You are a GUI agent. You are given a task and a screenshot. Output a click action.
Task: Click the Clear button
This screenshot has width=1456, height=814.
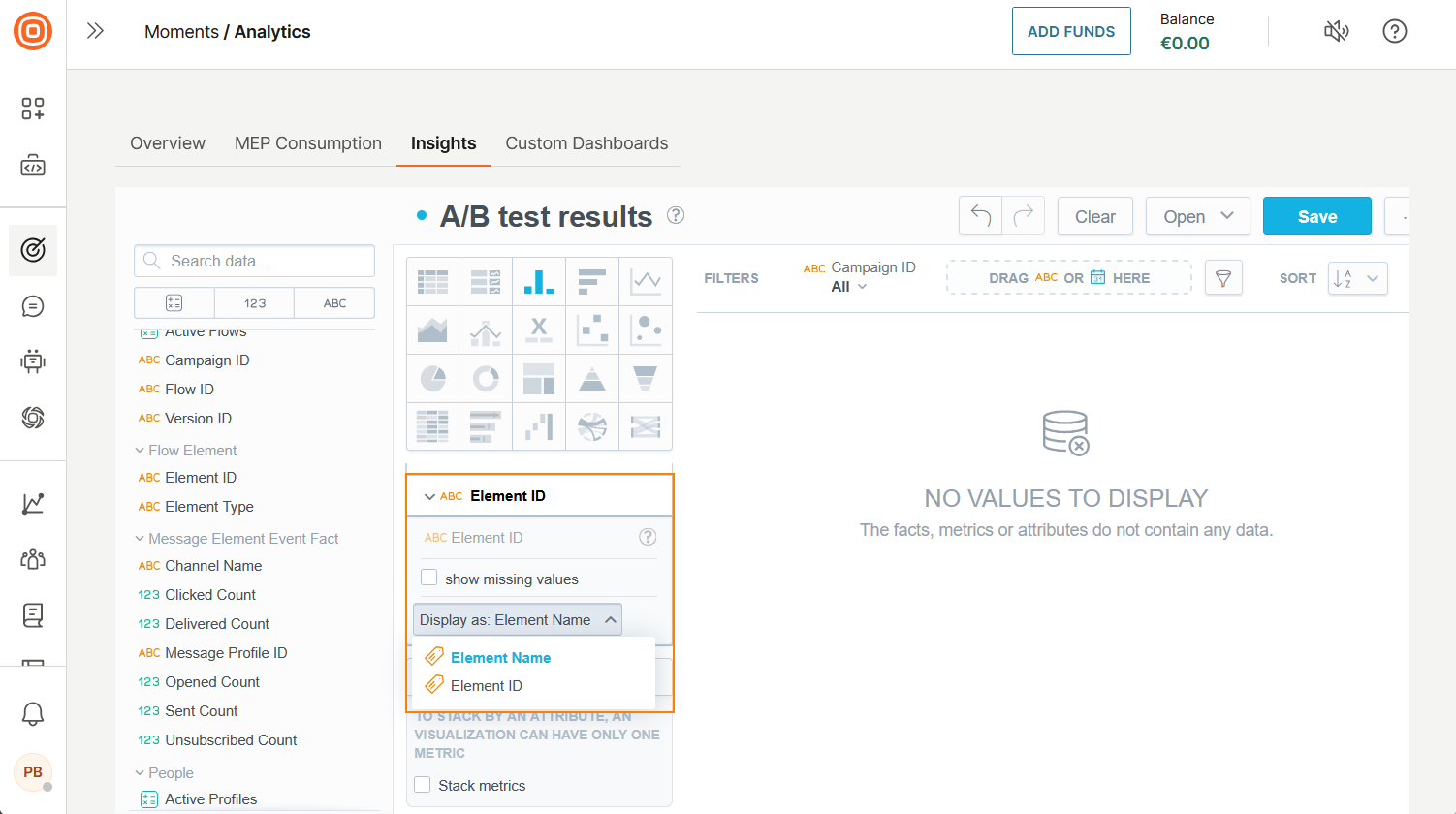pyautogui.click(x=1095, y=216)
